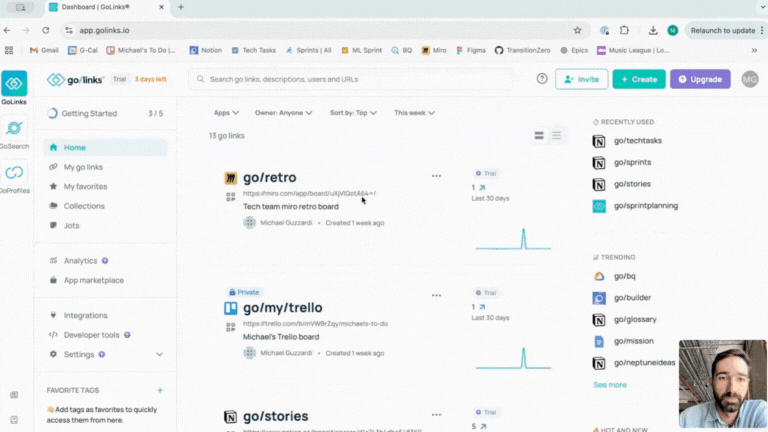The height and width of the screenshot is (432, 768).
Task: Open the GoLinks app icon in left rail
Action: (x=14, y=84)
